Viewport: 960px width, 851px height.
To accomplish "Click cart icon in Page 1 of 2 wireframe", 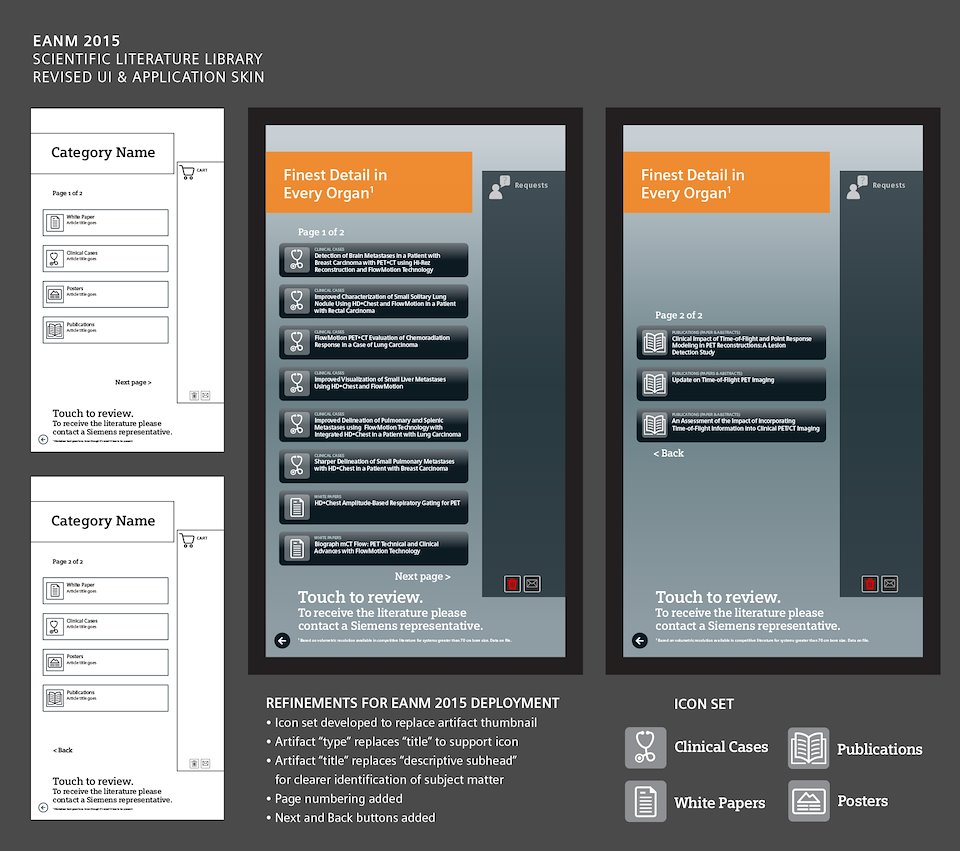I will 187,173.
